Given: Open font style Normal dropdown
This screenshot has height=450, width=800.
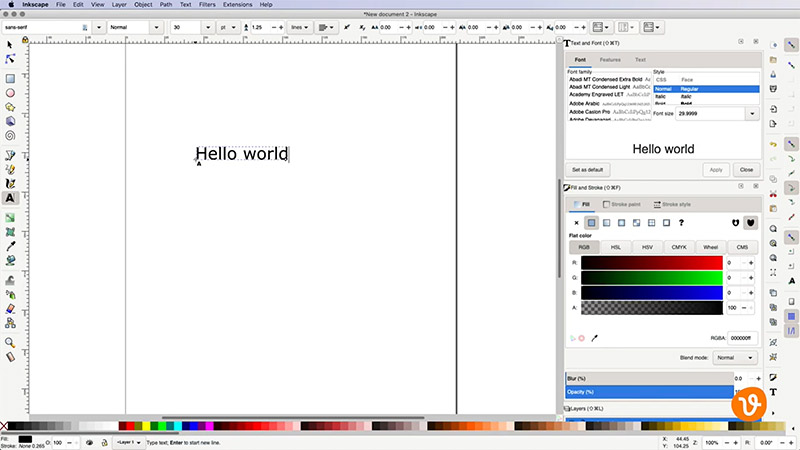Looking at the screenshot, I should (157, 27).
